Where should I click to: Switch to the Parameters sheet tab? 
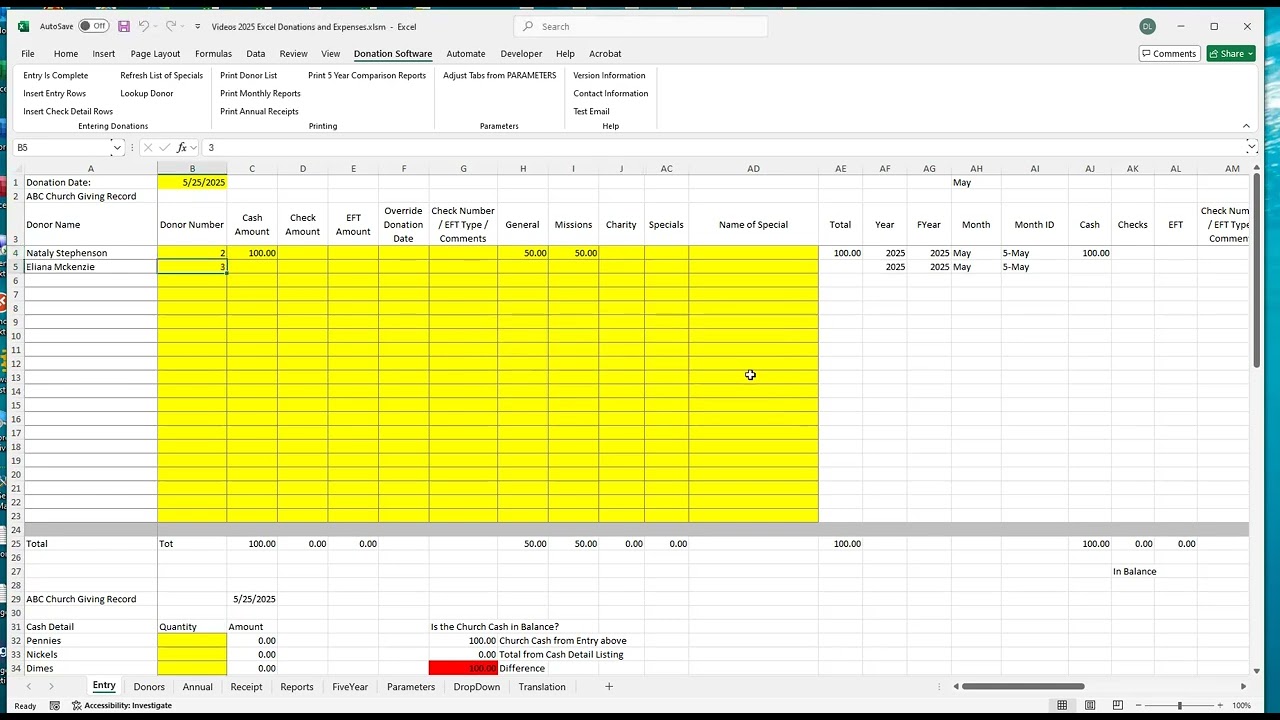[411, 687]
